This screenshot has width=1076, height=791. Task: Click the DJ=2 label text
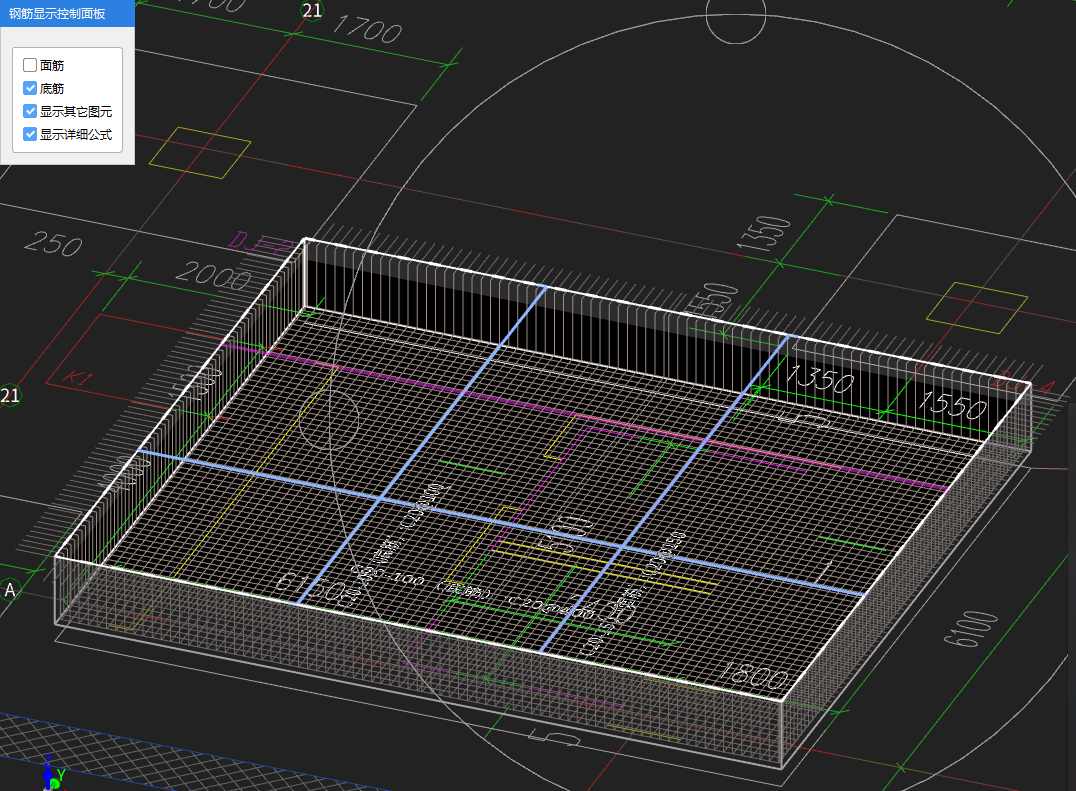(x=261, y=244)
